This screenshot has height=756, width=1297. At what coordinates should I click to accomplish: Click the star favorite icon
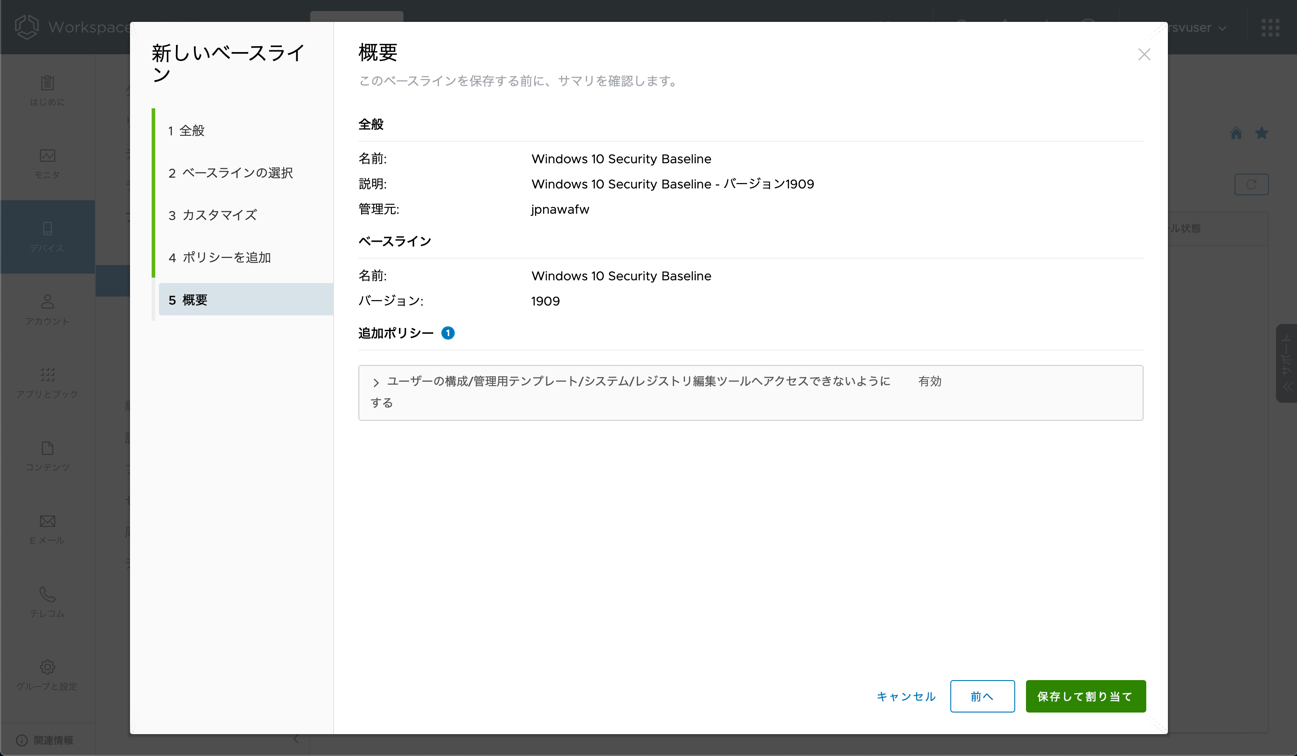click(1262, 133)
